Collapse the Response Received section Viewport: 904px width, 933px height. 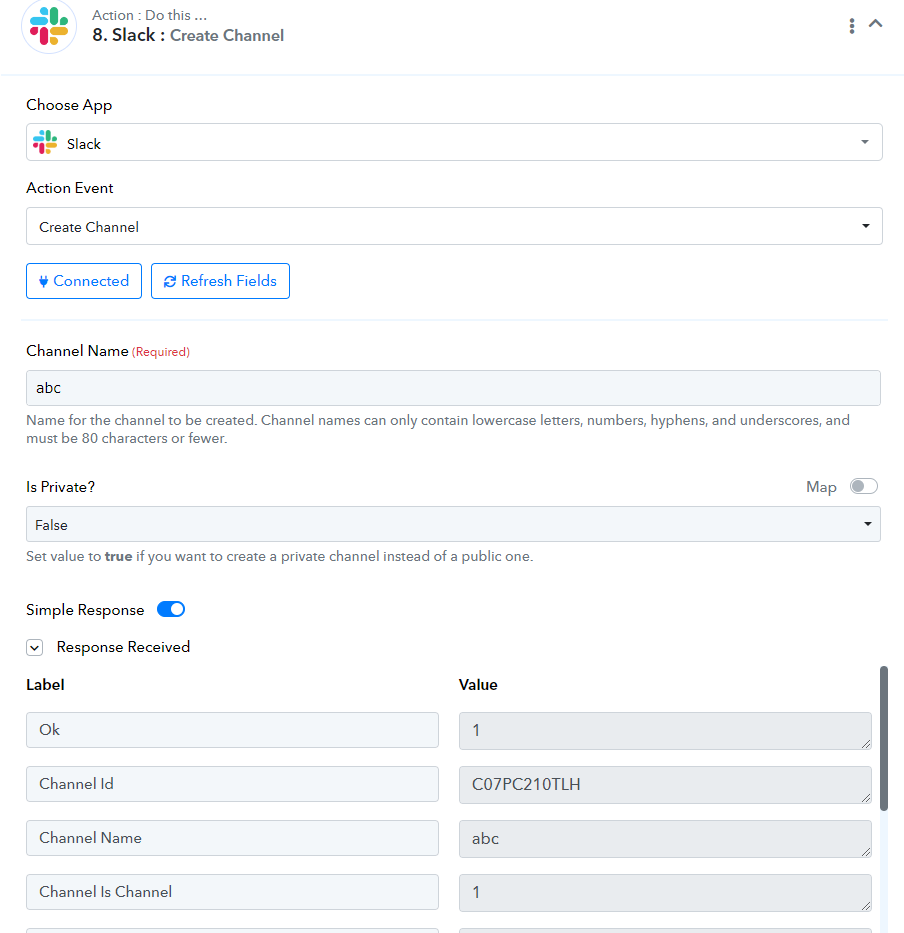click(x=35, y=647)
